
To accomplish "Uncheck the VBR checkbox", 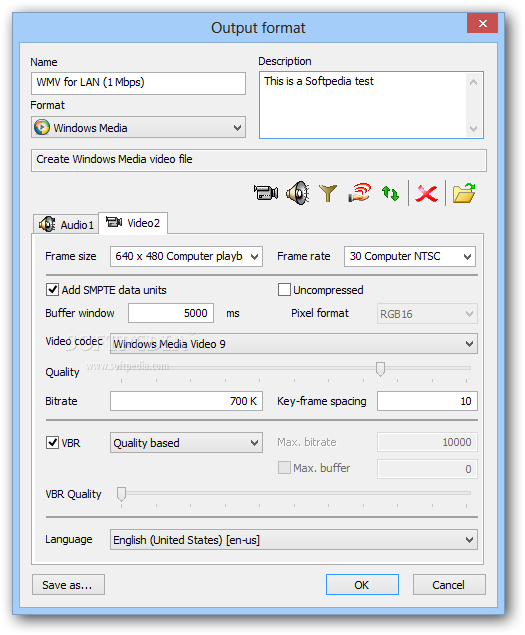I will [x=52, y=442].
